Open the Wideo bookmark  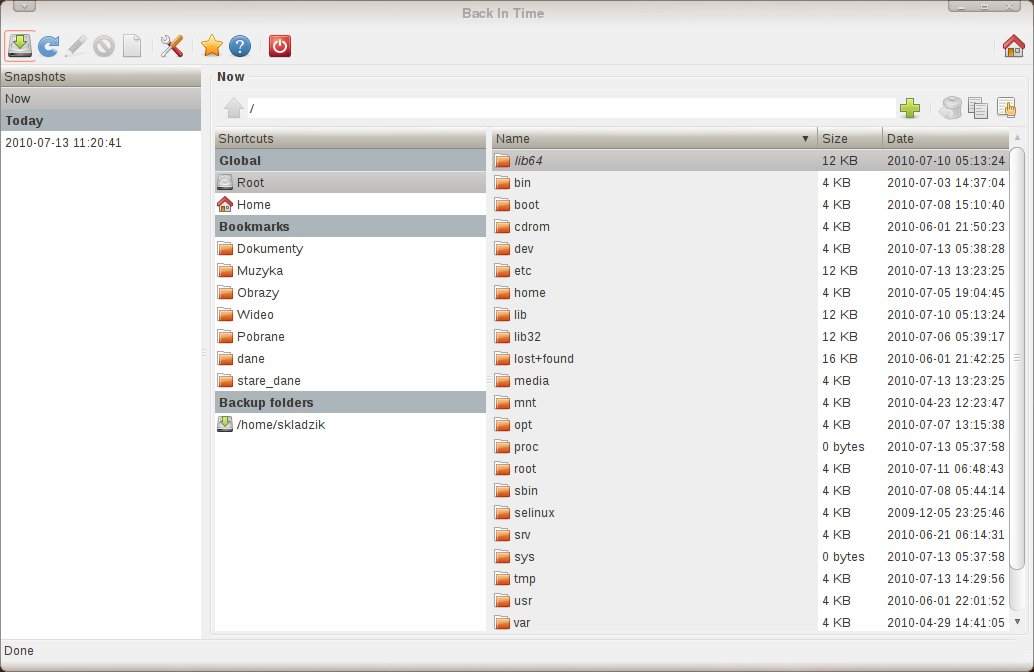pyautogui.click(x=350, y=315)
